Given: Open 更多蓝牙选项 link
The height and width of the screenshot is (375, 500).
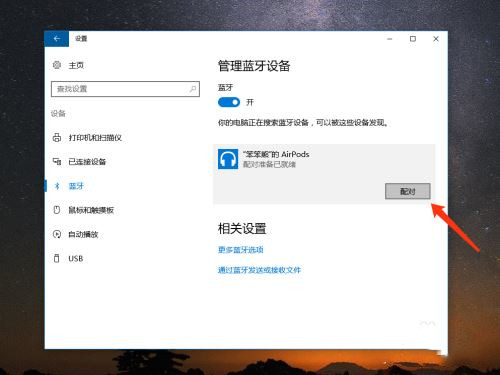Looking at the screenshot, I should (241, 250).
